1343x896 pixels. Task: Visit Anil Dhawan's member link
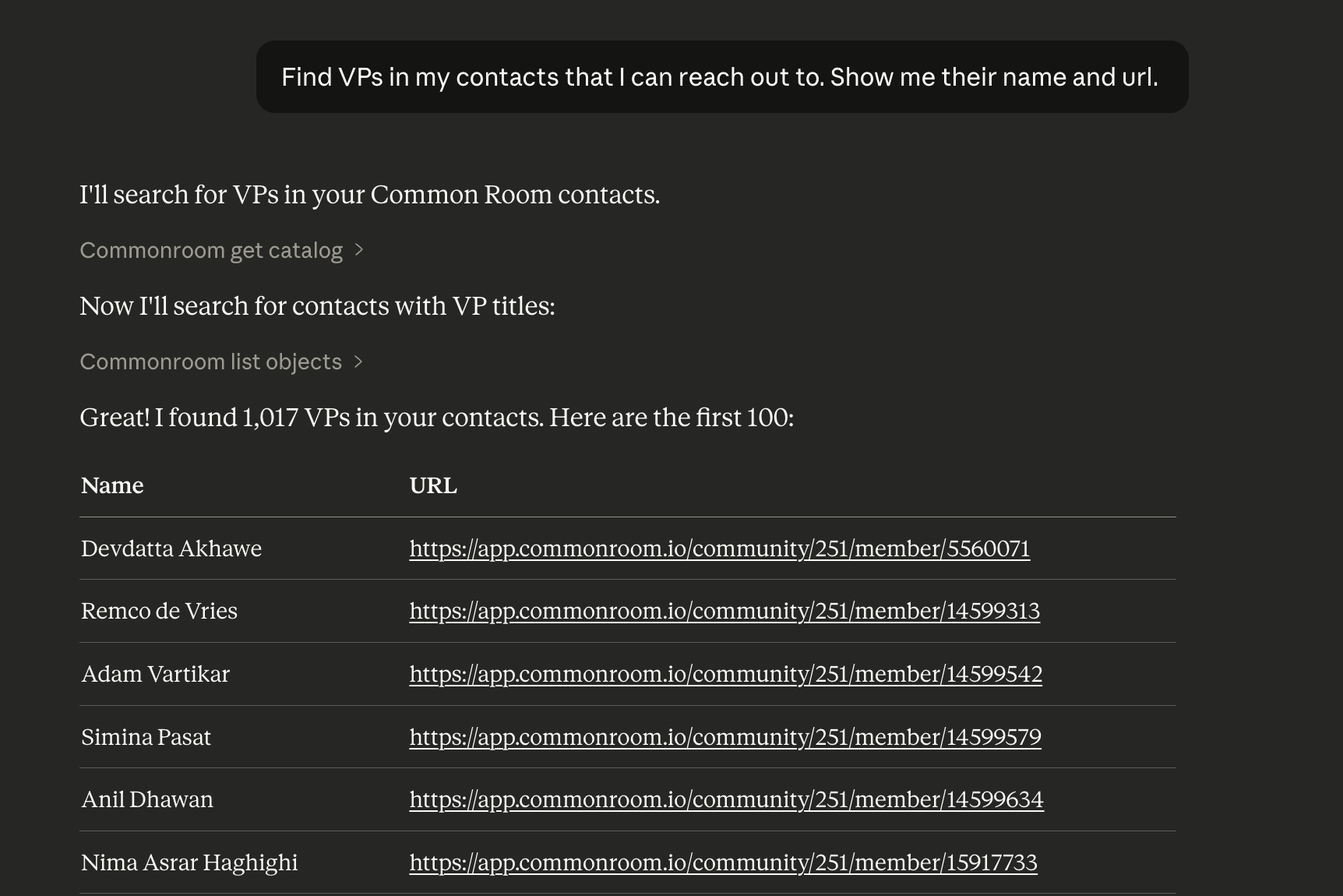726,799
